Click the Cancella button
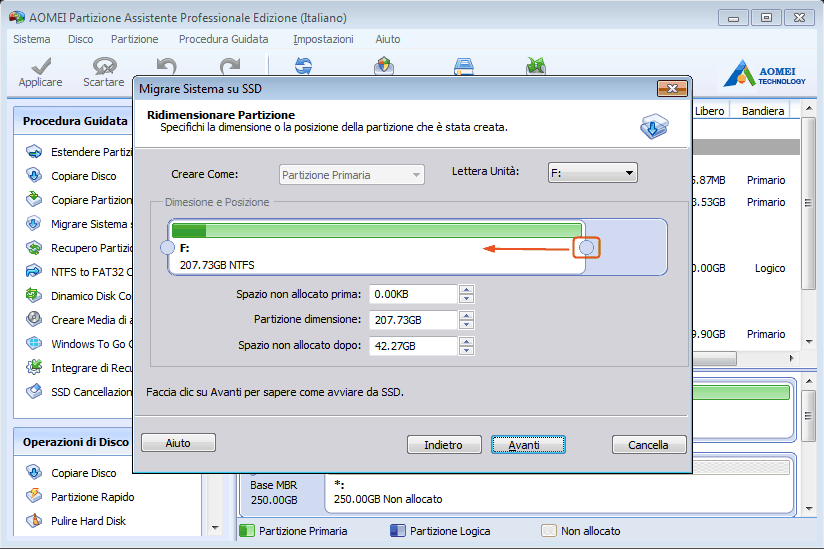824x549 pixels. pyautogui.click(x=649, y=444)
